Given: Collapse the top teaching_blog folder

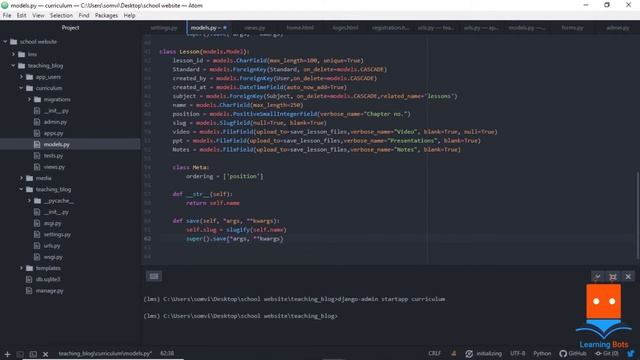Looking at the screenshot, I should pyautogui.click(x=13, y=65).
